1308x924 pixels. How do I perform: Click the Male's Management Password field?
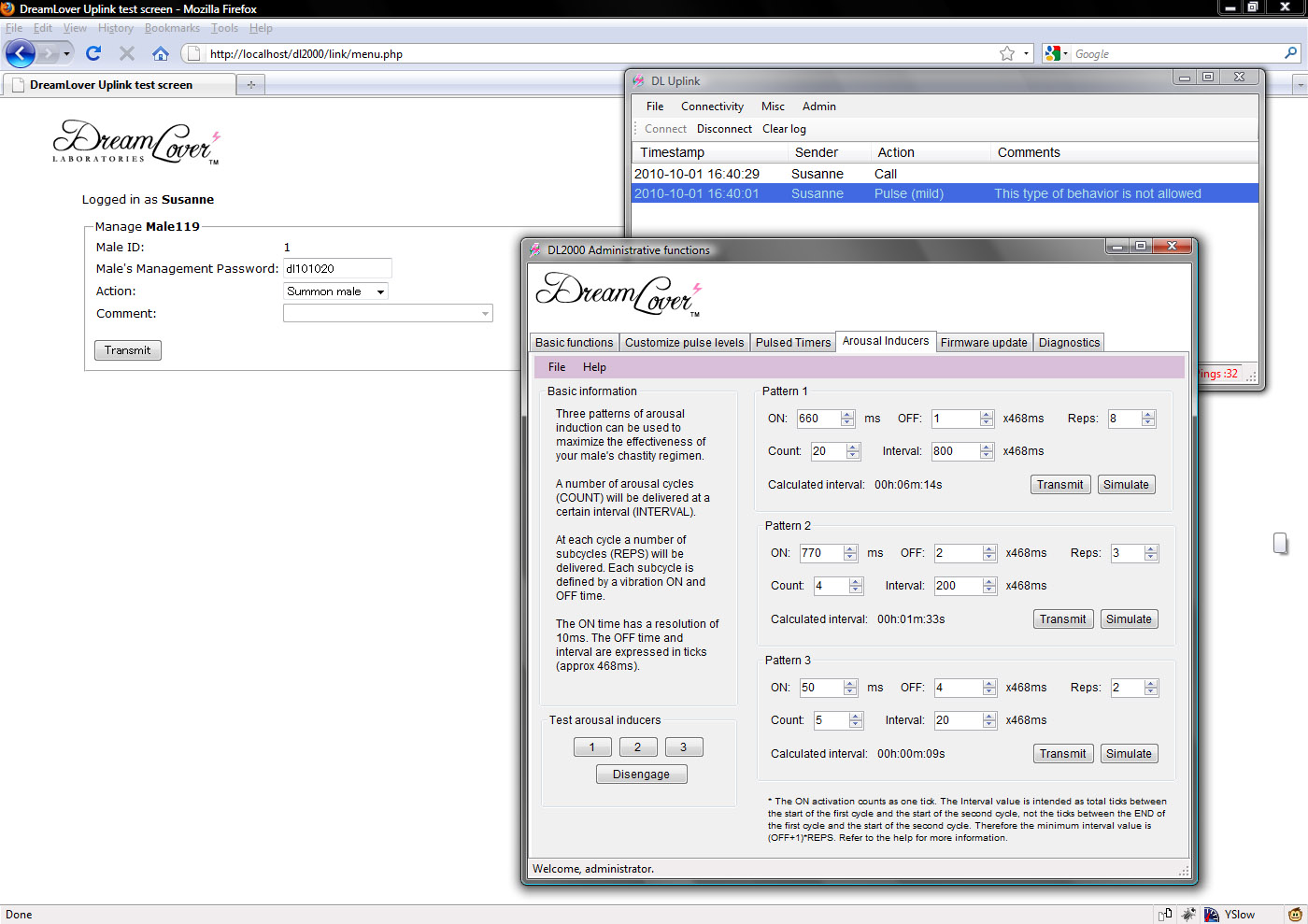(336, 269)
